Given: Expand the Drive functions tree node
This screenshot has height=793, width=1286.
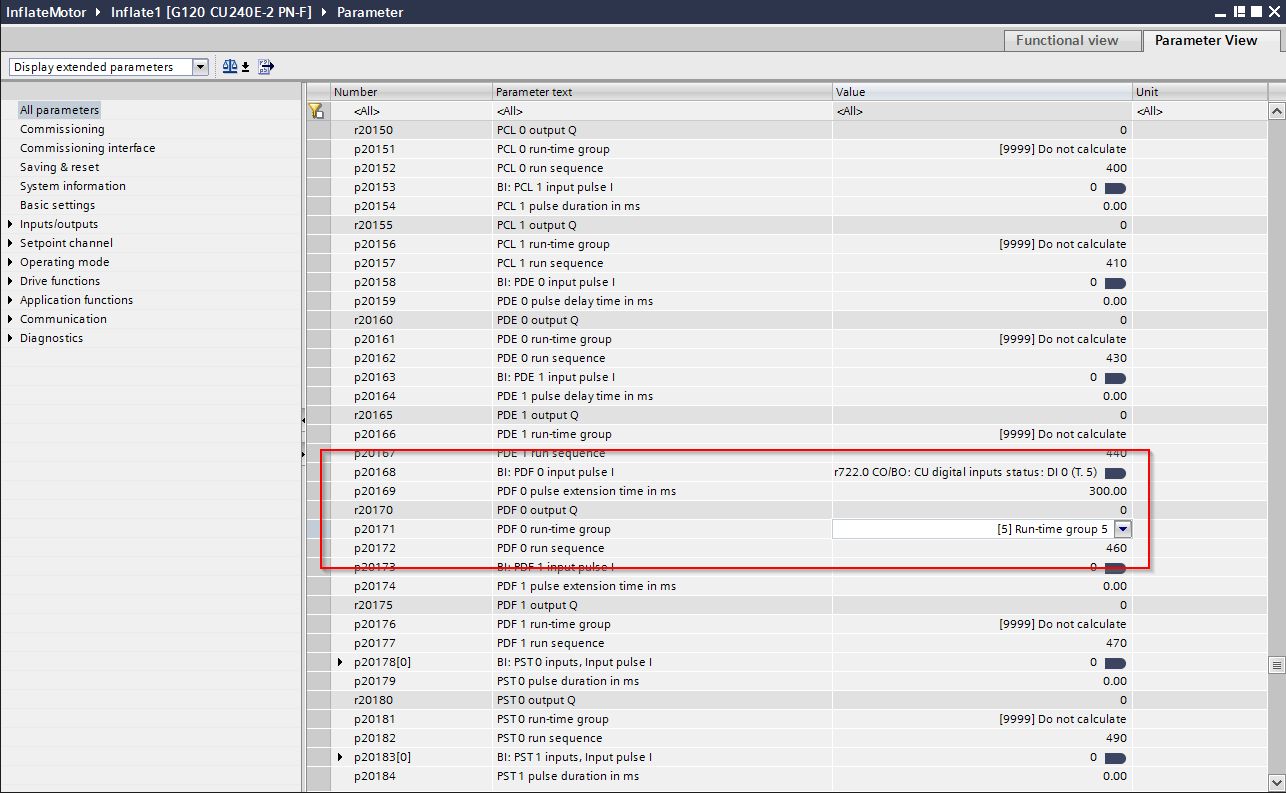Looking at the screenshot, I should coord(10,281).
